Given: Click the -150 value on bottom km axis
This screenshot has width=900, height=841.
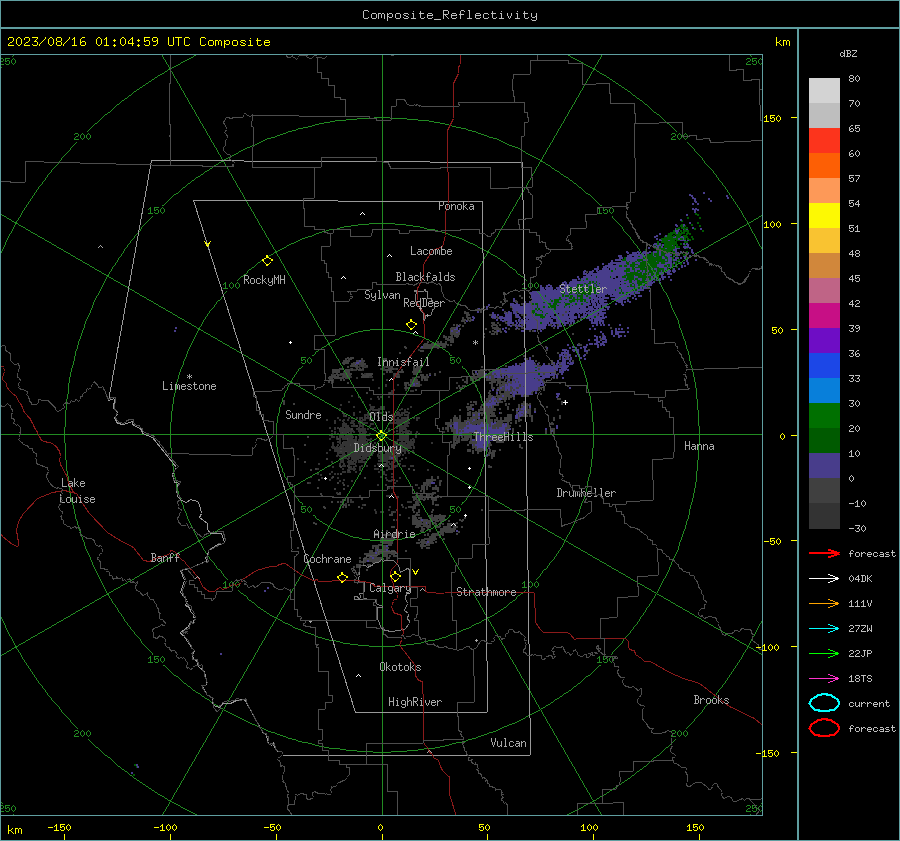Looking at the screenshot, I should 59,827.
